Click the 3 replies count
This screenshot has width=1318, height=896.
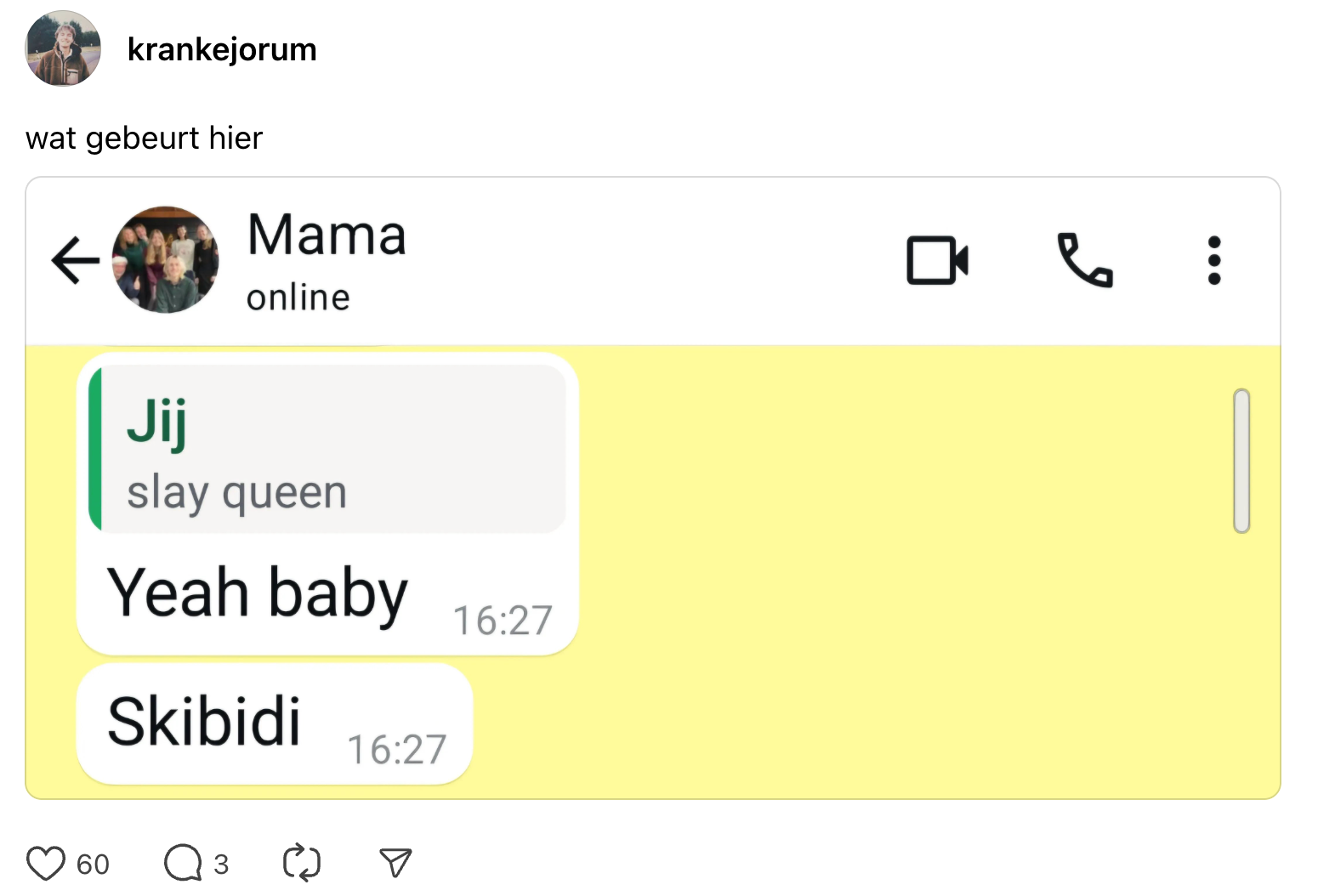221,865
